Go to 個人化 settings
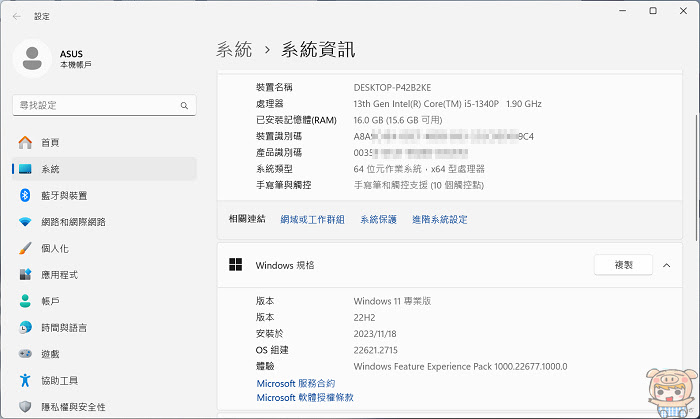The height and width of the screenshot is (419, 700). click(x=104, y=248)
